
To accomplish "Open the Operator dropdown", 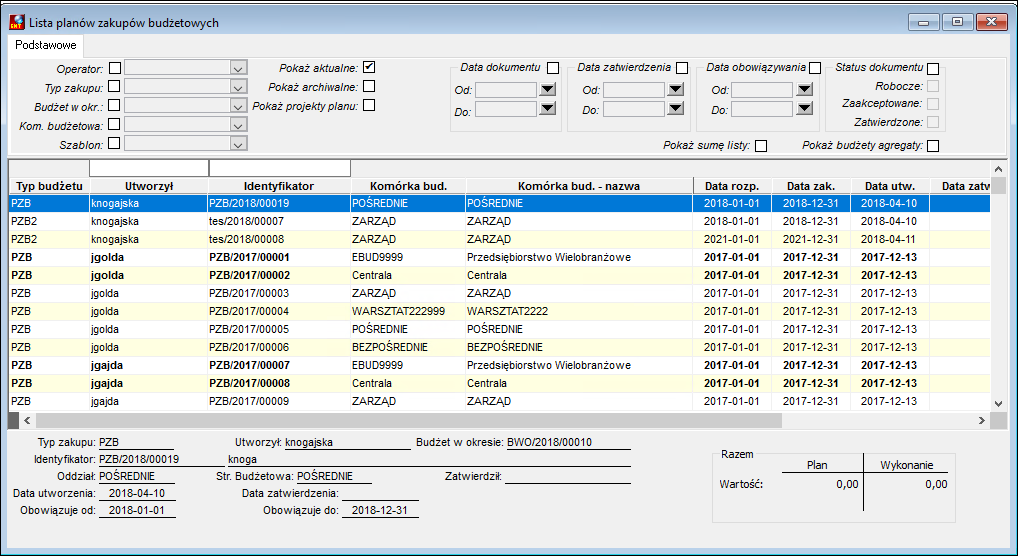I will (x=238, y=68).
